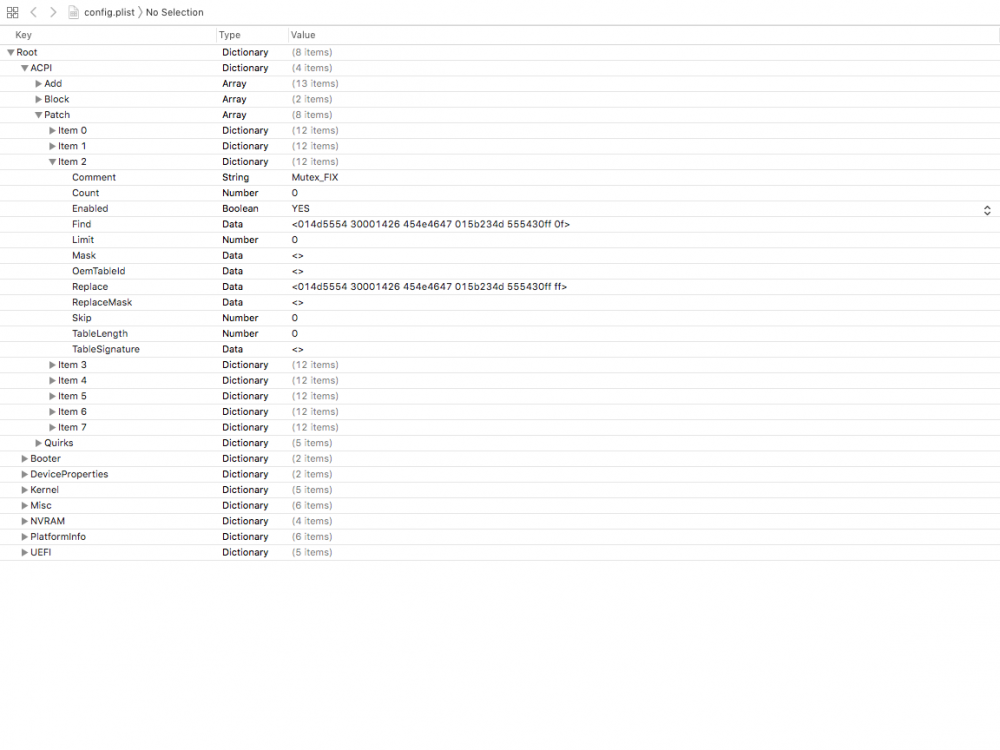Image resolution: width=1000 pixels, height=750 pixels.
Task: Click the Root (8 items) value
Action: click(312, 52)
